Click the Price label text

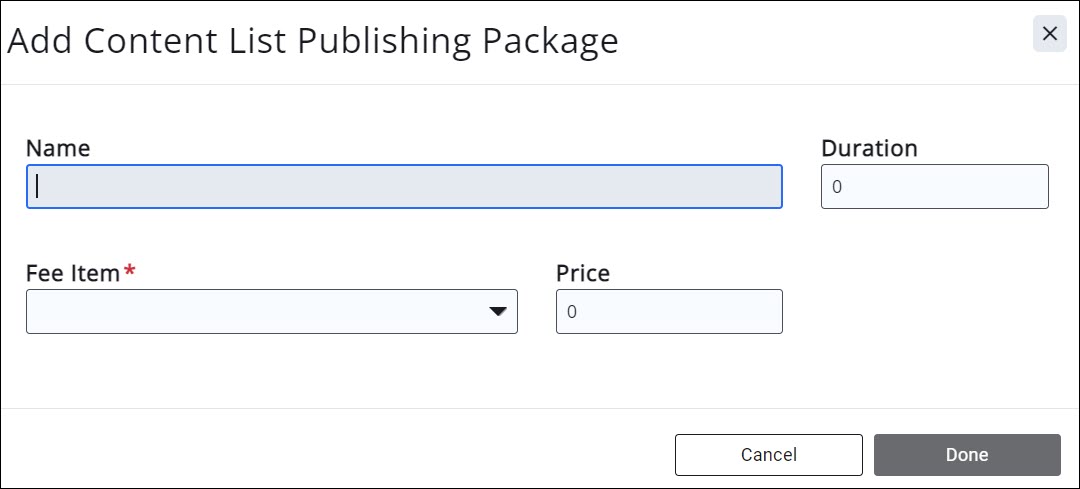582,273
